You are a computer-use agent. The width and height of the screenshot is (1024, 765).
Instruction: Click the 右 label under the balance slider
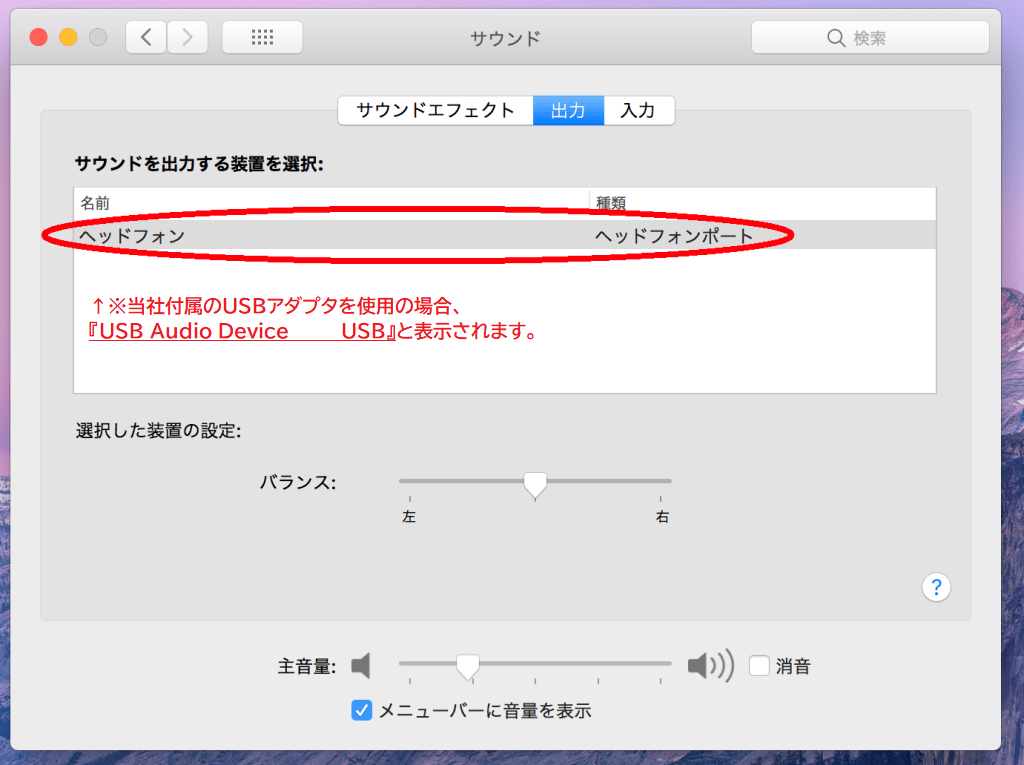(662, 517)
